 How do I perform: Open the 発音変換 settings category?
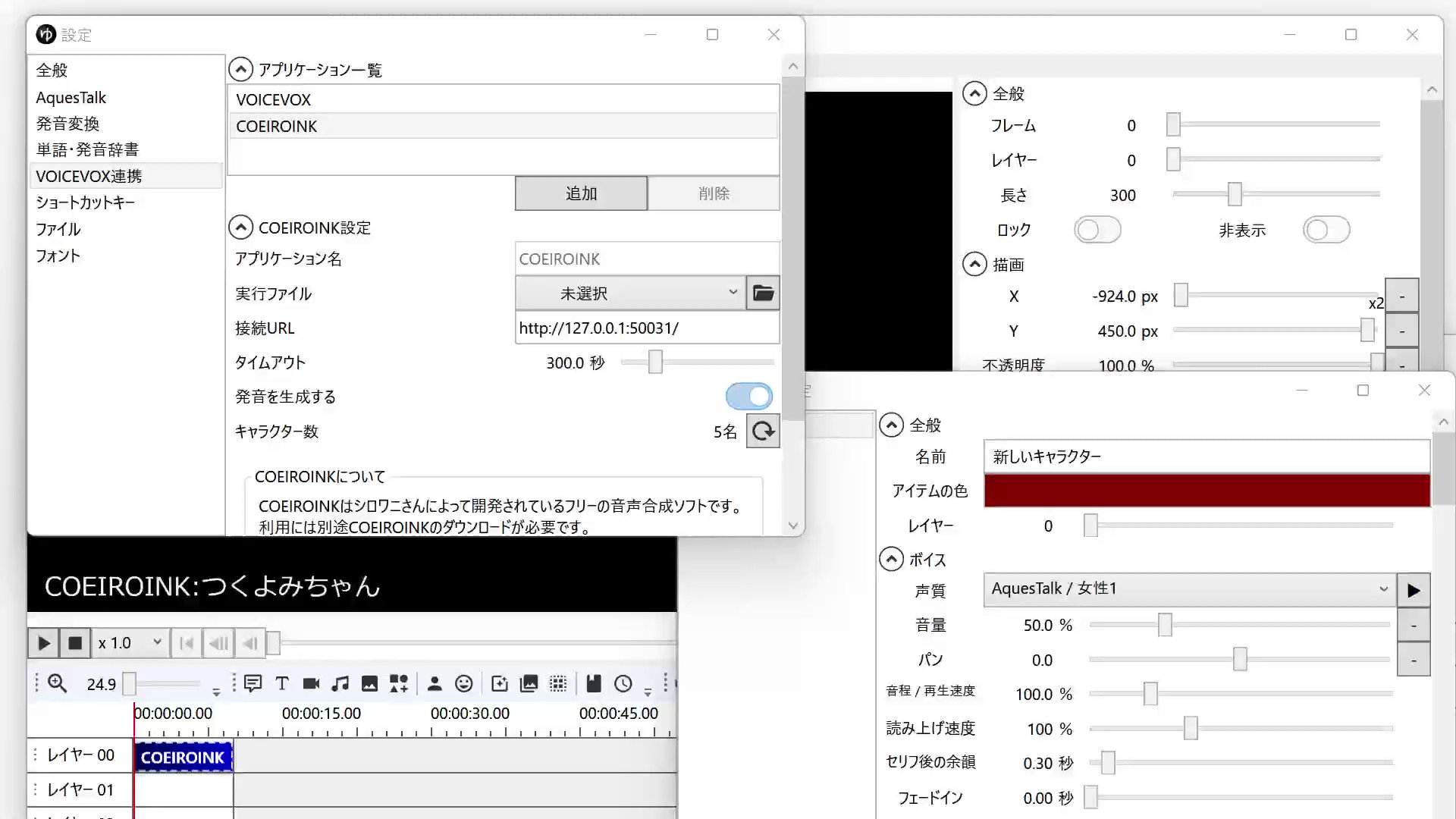[x=126, y=124]
